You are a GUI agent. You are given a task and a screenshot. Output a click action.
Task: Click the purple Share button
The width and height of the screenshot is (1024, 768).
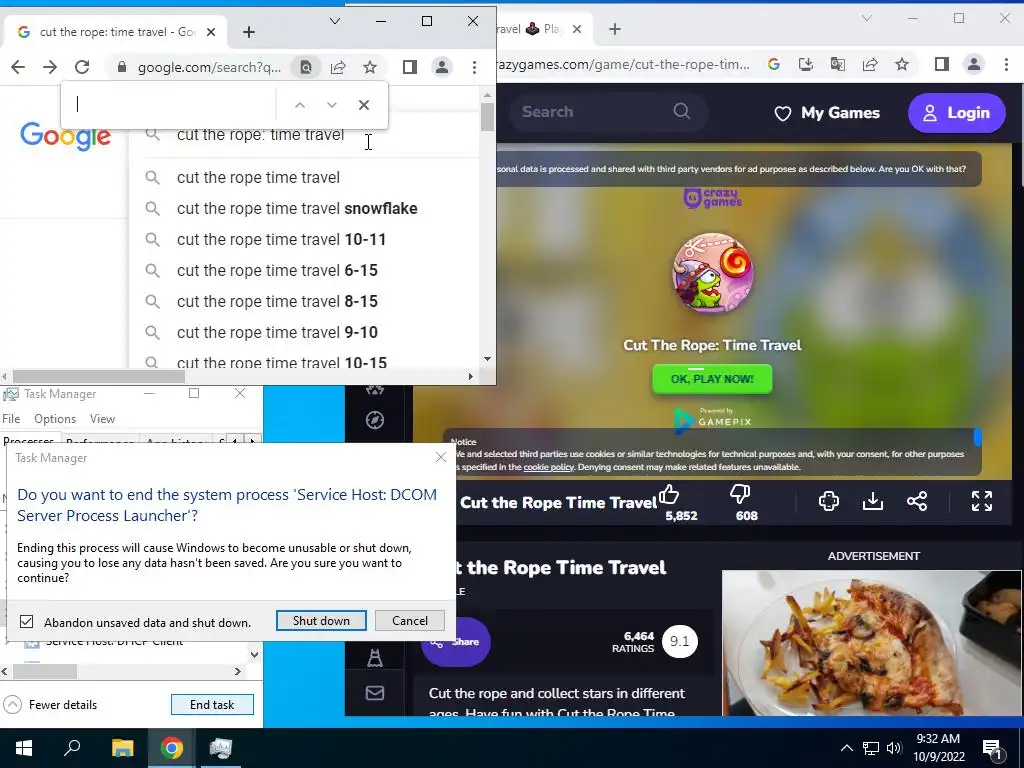[x=456, y=641]
